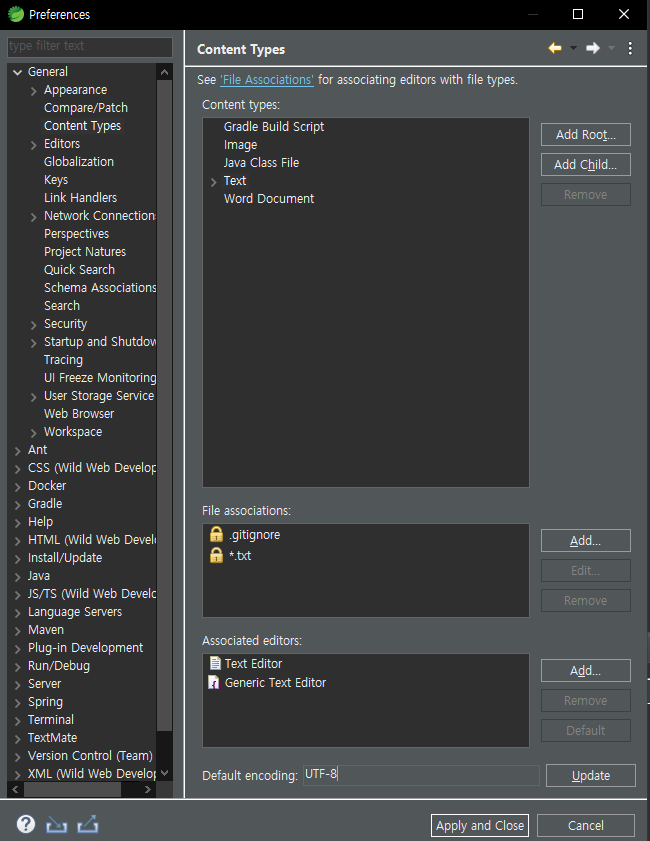Click the forward navigation arrow icon

coord(593,48)
